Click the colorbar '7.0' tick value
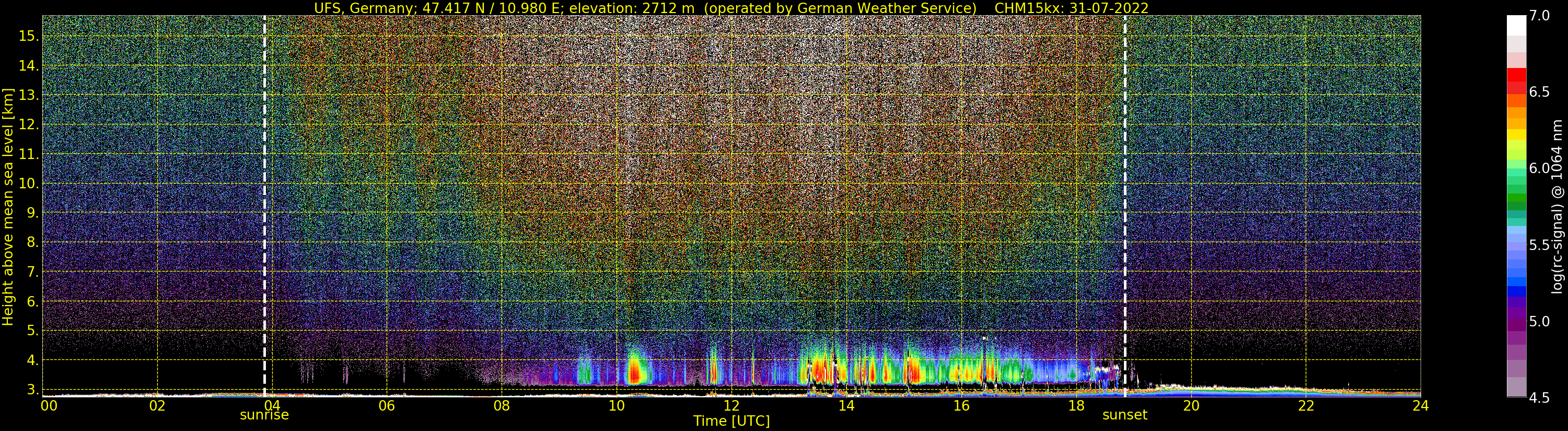Image resolution: width=1568 pixels, height=431 pixels. [1539, 16]
